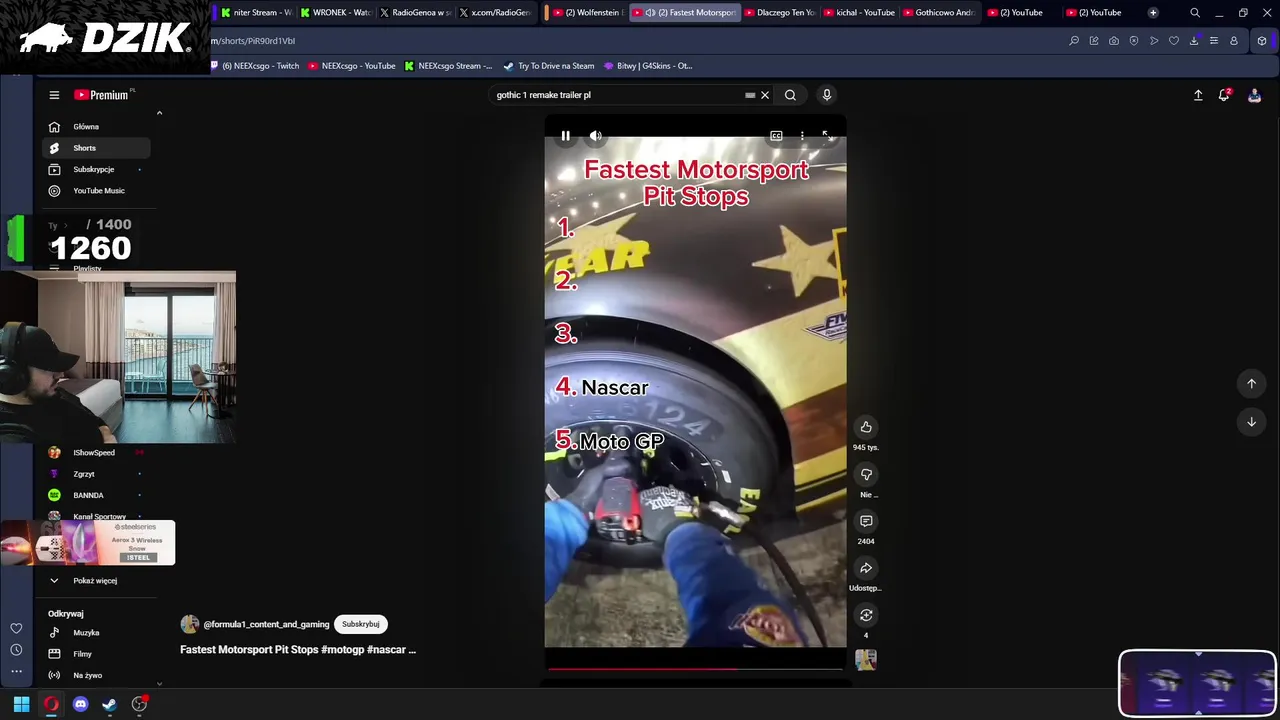Open the on-screen keyboard icon in search box

click(x=750, y=95)
